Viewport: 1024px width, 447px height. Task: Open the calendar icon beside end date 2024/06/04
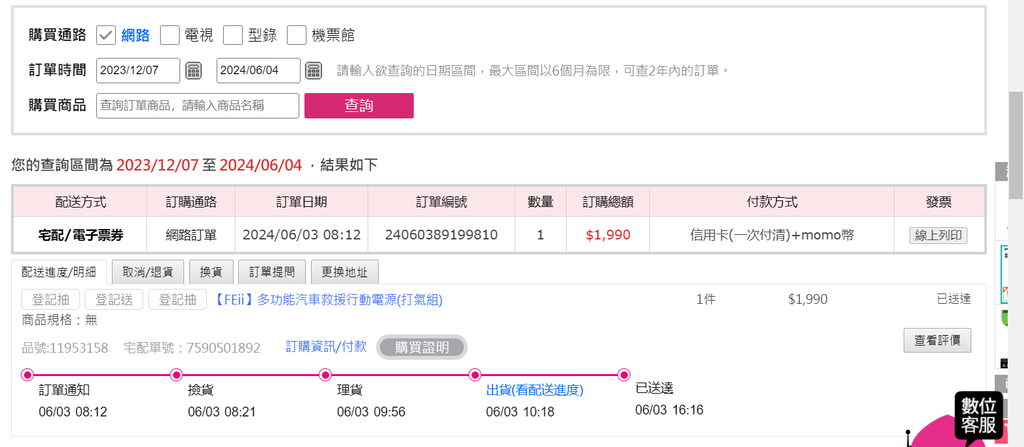coord(314,71)
